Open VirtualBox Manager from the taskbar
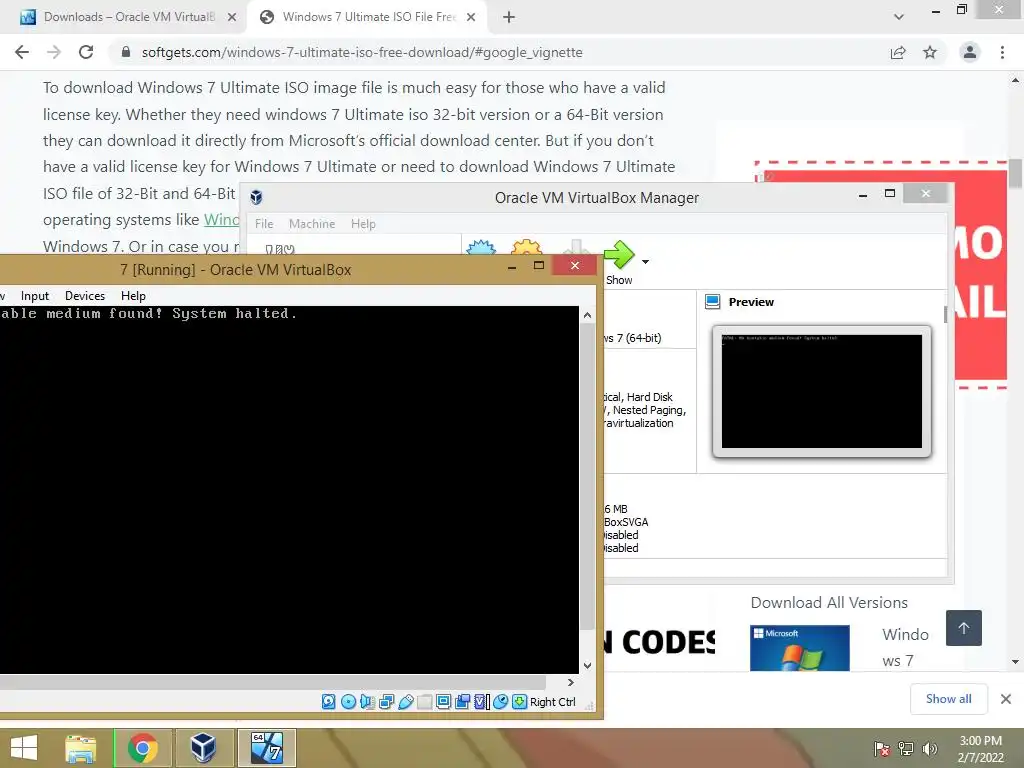This screenshot has width=1024, height=768. pos(203,748)
